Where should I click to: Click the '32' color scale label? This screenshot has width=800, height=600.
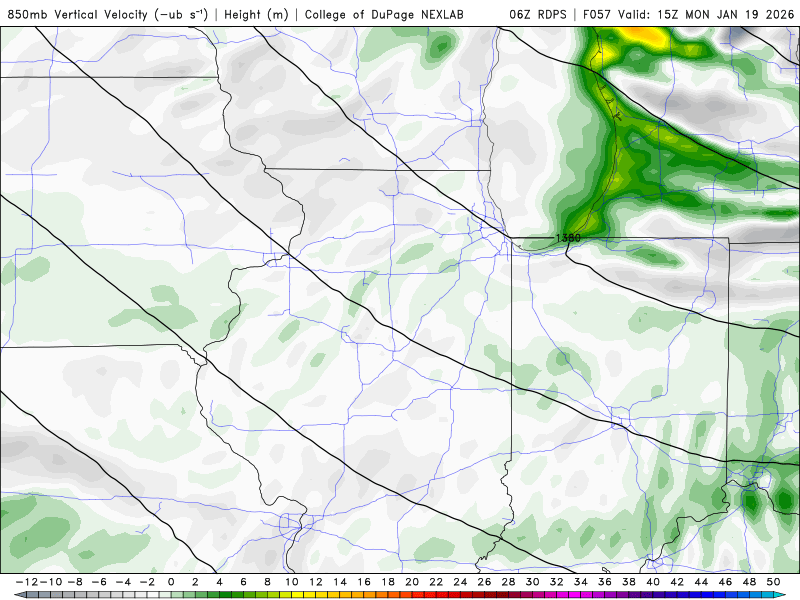tap(557, 582)
